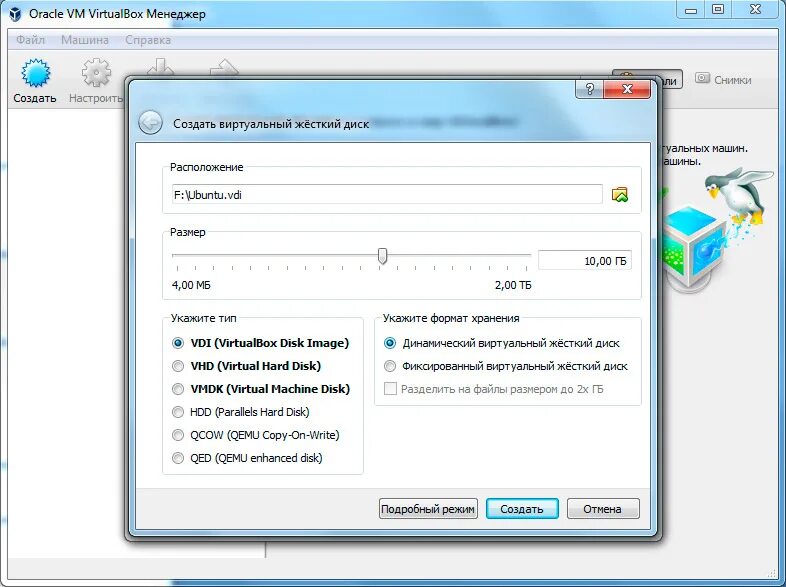Toggle Разделить на файлы размером до 2х ГБ

click(494, 389)
